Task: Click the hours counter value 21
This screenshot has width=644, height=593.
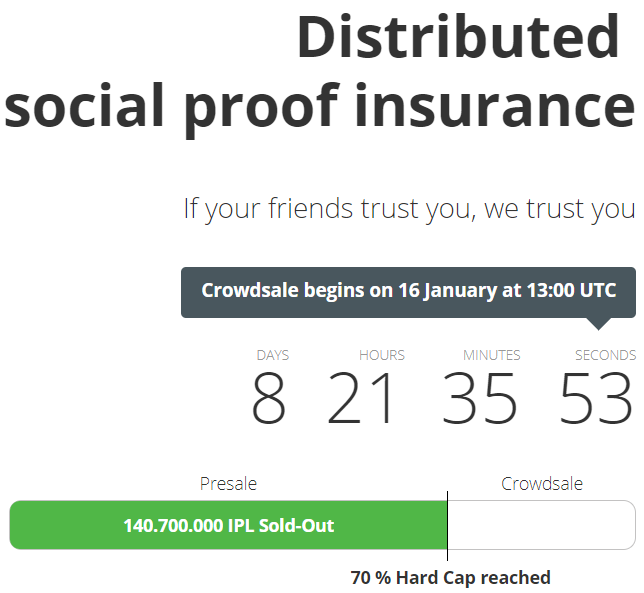Action: (361, 398)
